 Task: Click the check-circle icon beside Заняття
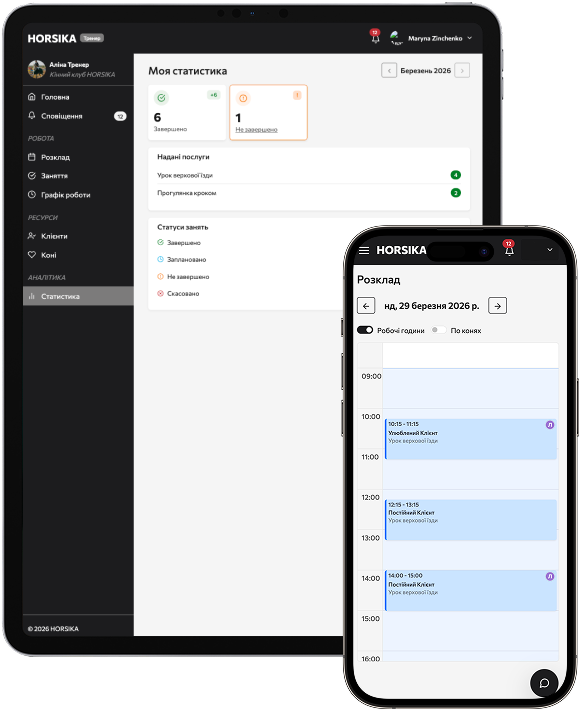point(32,176)
